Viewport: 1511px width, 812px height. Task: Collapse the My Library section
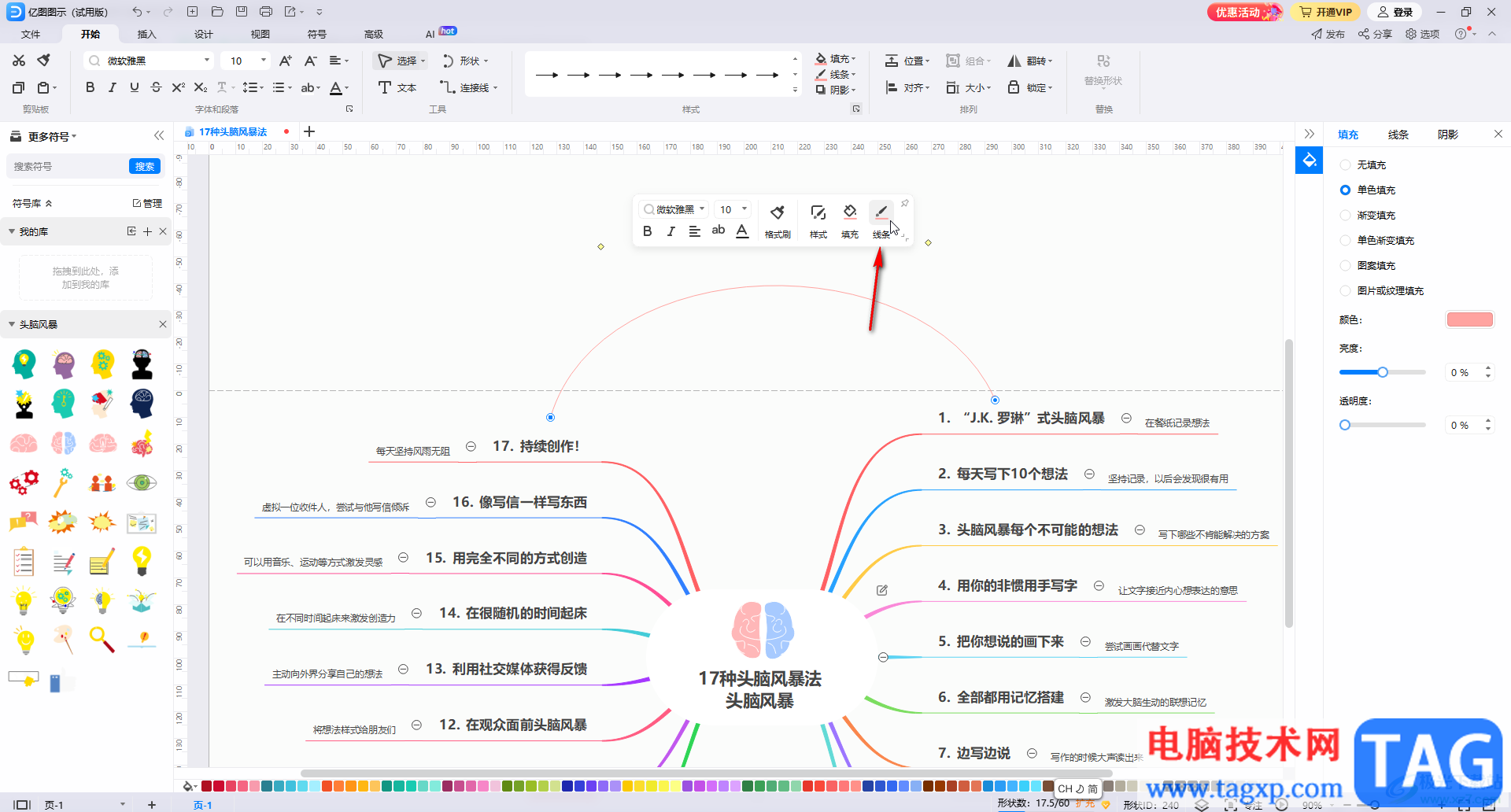pyautogui.click(x=12, y=231)
